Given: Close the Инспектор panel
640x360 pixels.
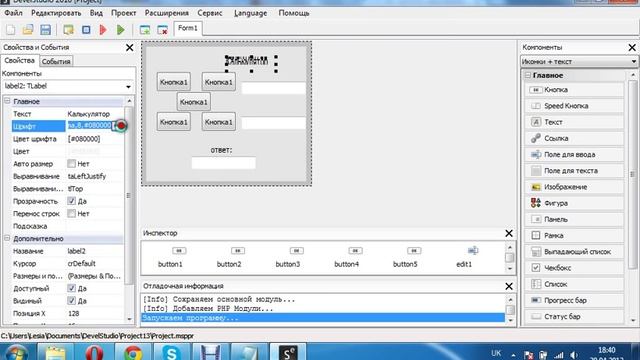Looking at the screenshot, I should tap(509, 233).
